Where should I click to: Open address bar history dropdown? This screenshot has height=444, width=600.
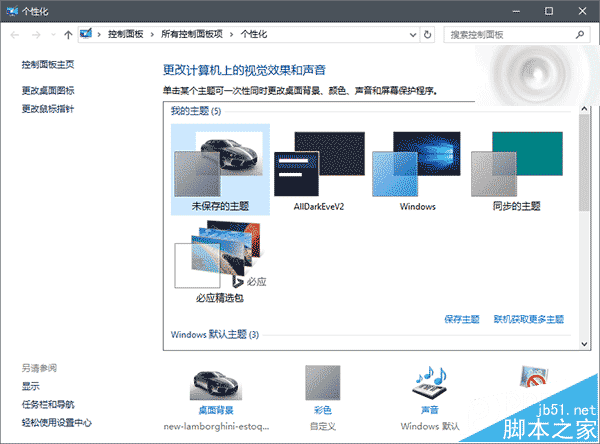[x=413, y=35]
